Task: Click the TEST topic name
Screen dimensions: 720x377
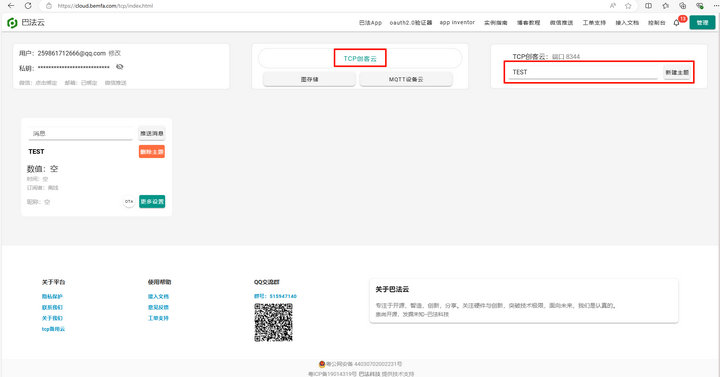Action: tap(36, 152)
